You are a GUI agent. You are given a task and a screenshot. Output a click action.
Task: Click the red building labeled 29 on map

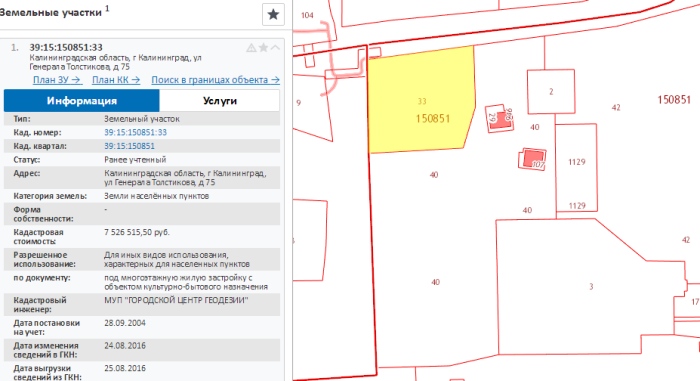point(499,118)
